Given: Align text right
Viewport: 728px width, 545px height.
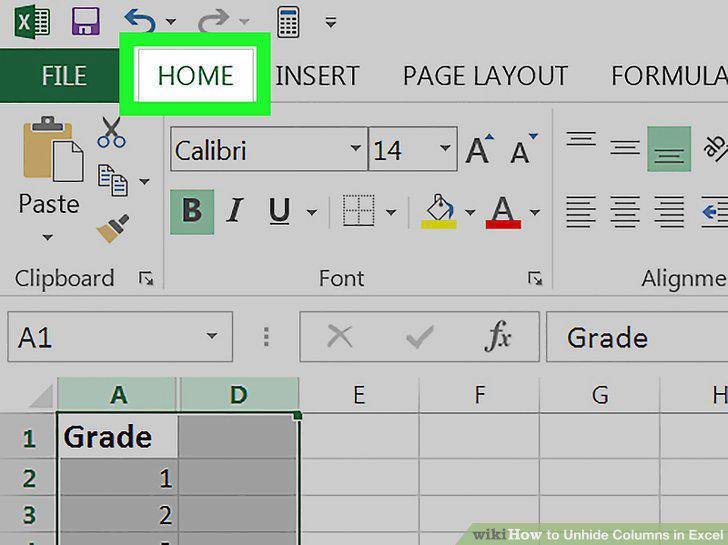Looking at the screenshot, I should click(669, 212).
